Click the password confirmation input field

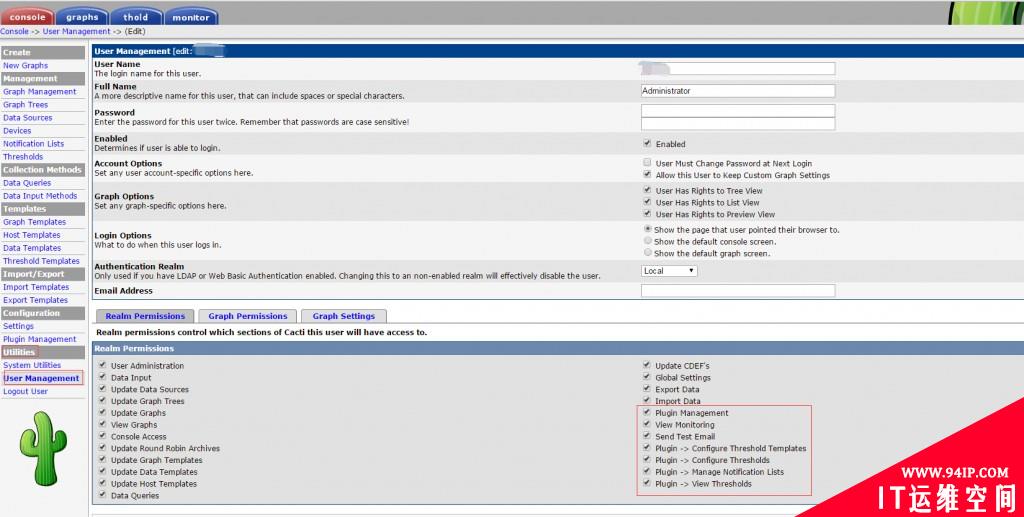point(738,124)
